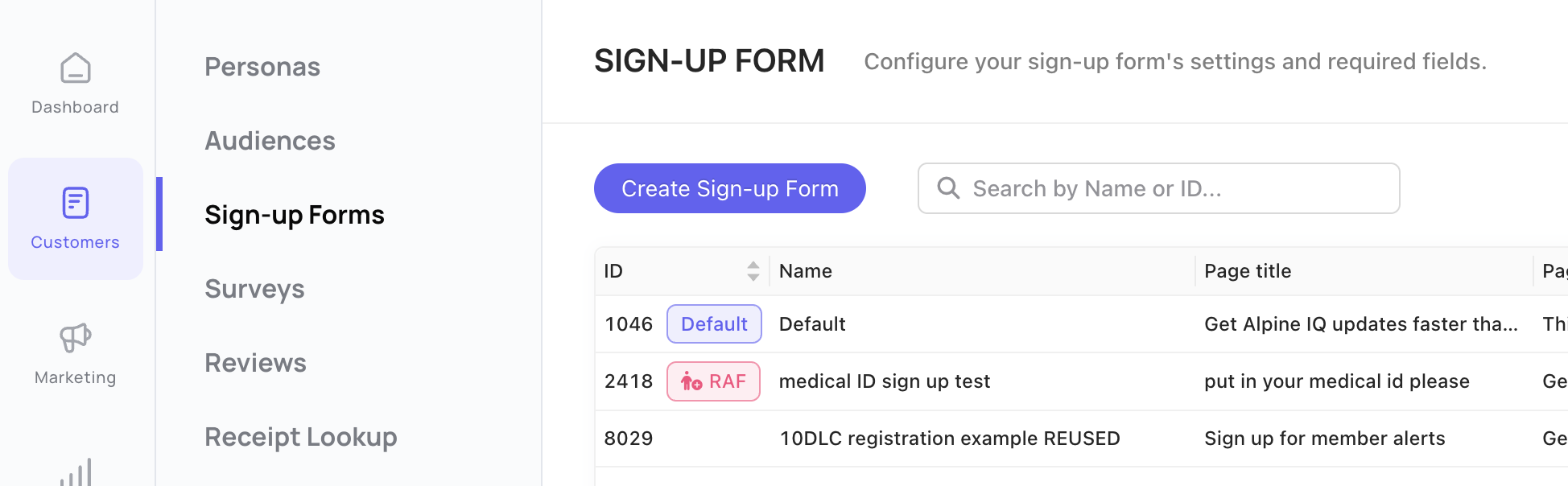Screen dimensions: 1568x486
Task: Click the Page title column header
Action: (x=1248, y=271)
